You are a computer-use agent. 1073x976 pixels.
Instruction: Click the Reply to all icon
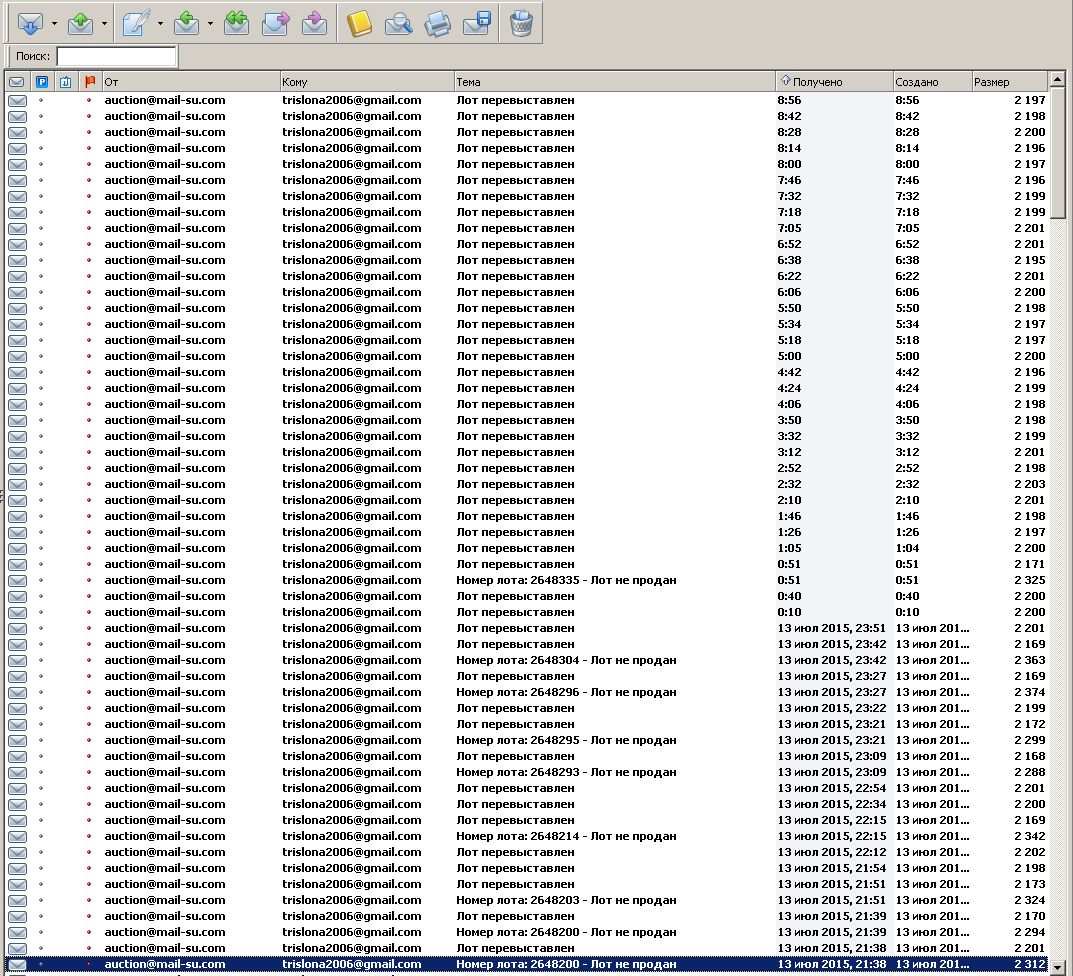coord(236,22)
